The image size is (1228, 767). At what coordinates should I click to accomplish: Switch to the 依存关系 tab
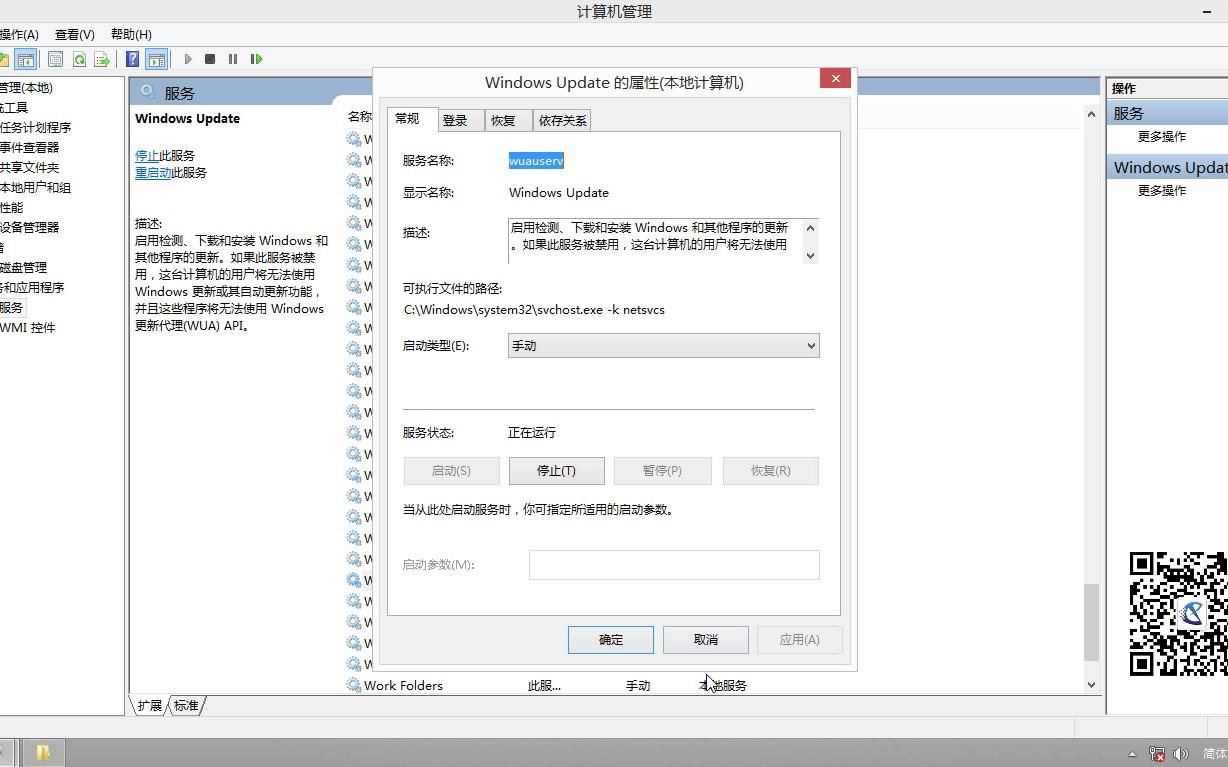[561, 120]
